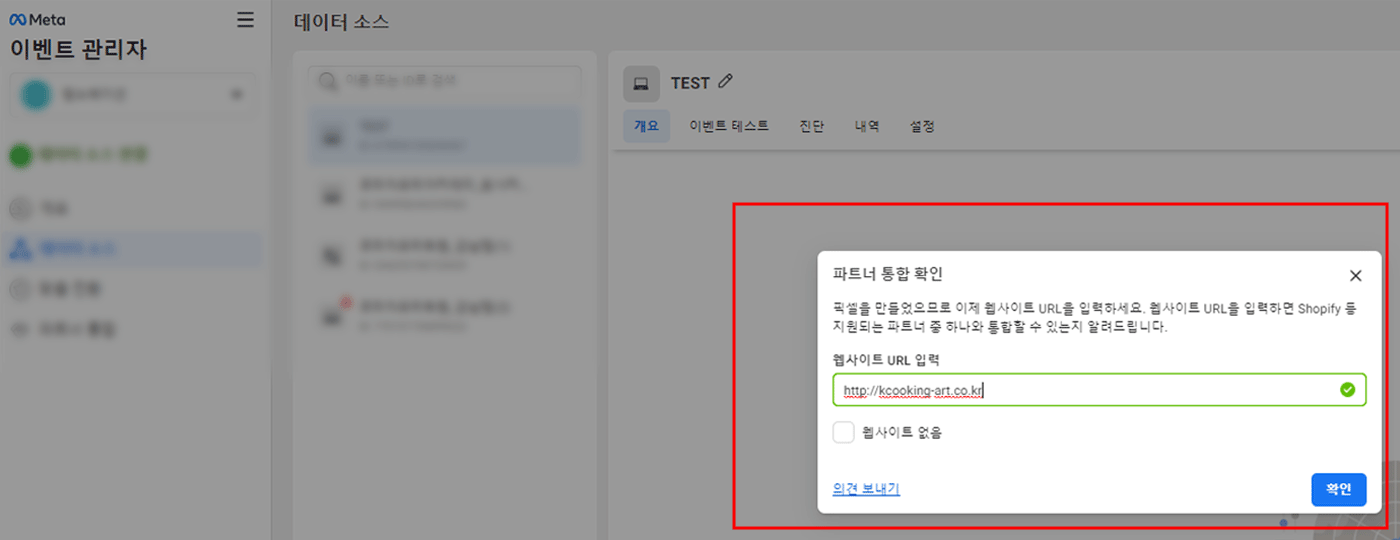Open the 이벤트 테스트 tab
This screenshot has width=1400, height=540.
point(729,127)
